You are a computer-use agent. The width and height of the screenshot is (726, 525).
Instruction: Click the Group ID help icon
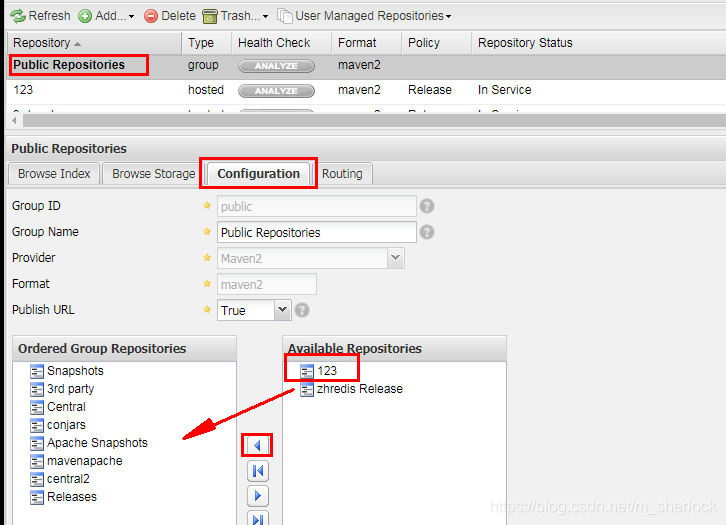pyautogui.click(x=426, y=206)
